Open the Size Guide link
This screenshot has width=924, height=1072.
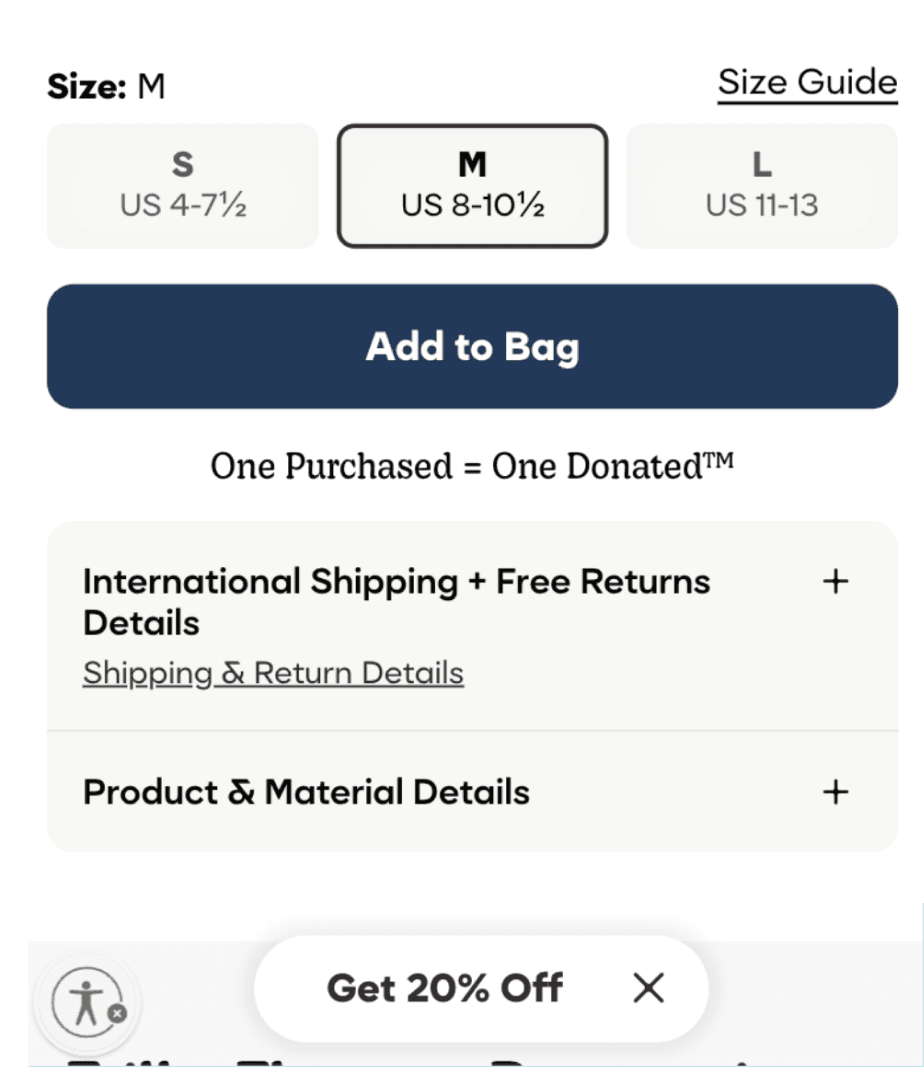click(x=807, y=82)
